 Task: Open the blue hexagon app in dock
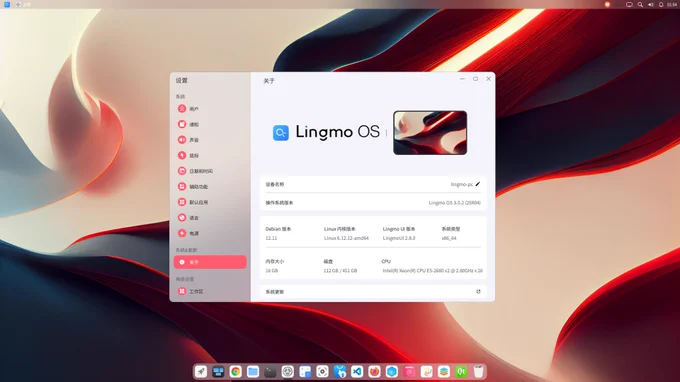(x=392, y=372)
